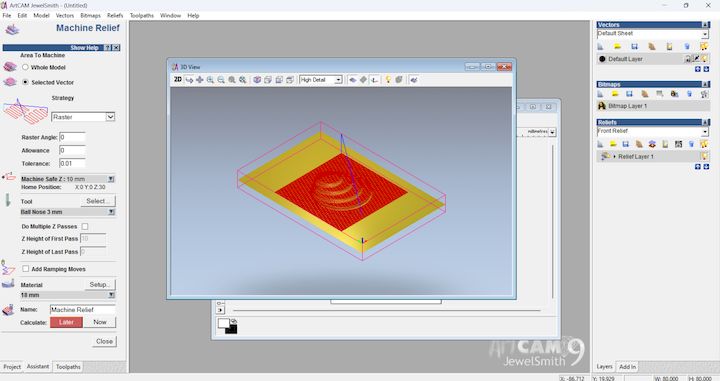Collapse the Vectors panel header
Screen dimensions: 720x381
[705, 25]
